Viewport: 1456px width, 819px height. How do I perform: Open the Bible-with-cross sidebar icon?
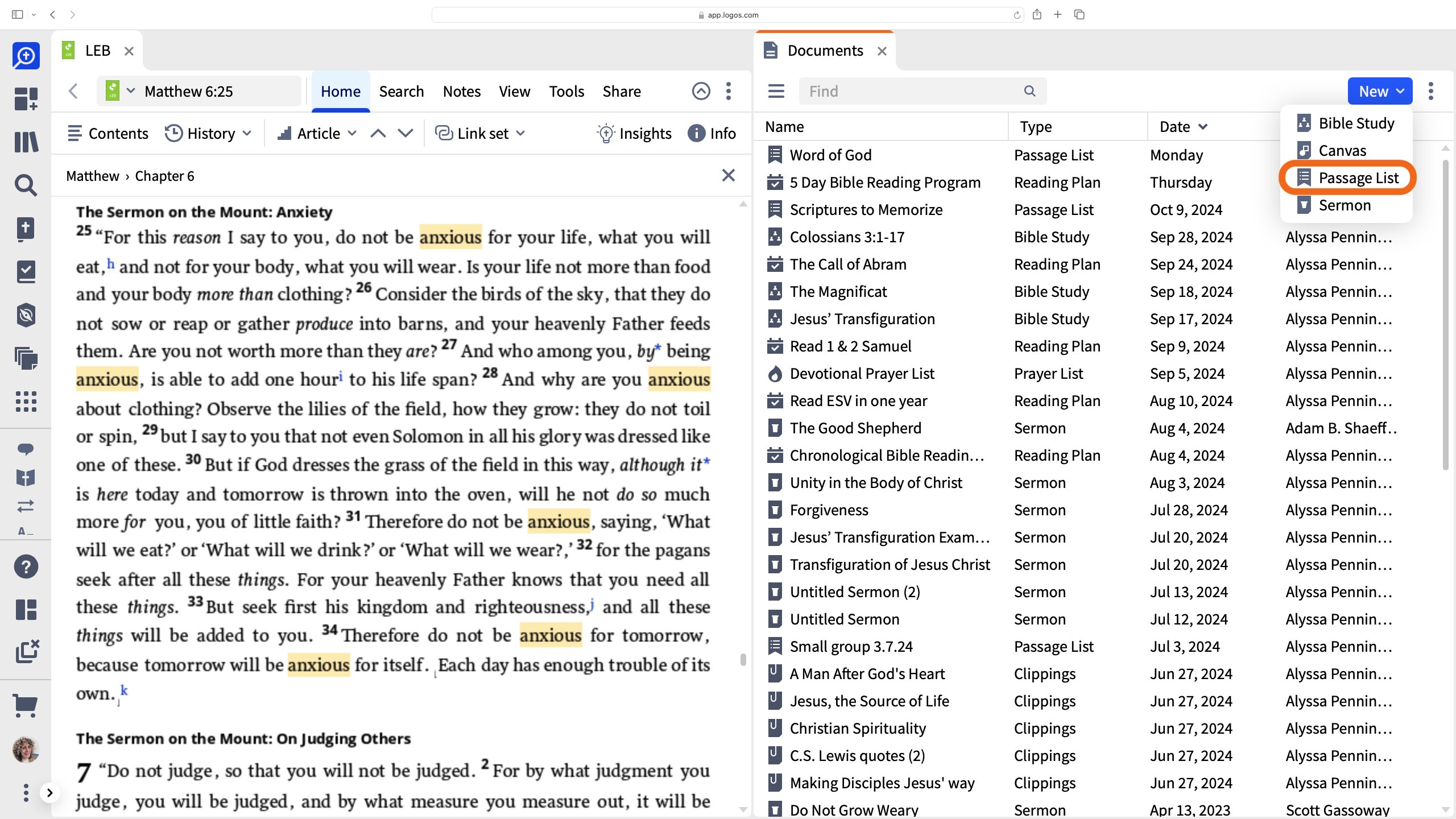click(26, 229)
